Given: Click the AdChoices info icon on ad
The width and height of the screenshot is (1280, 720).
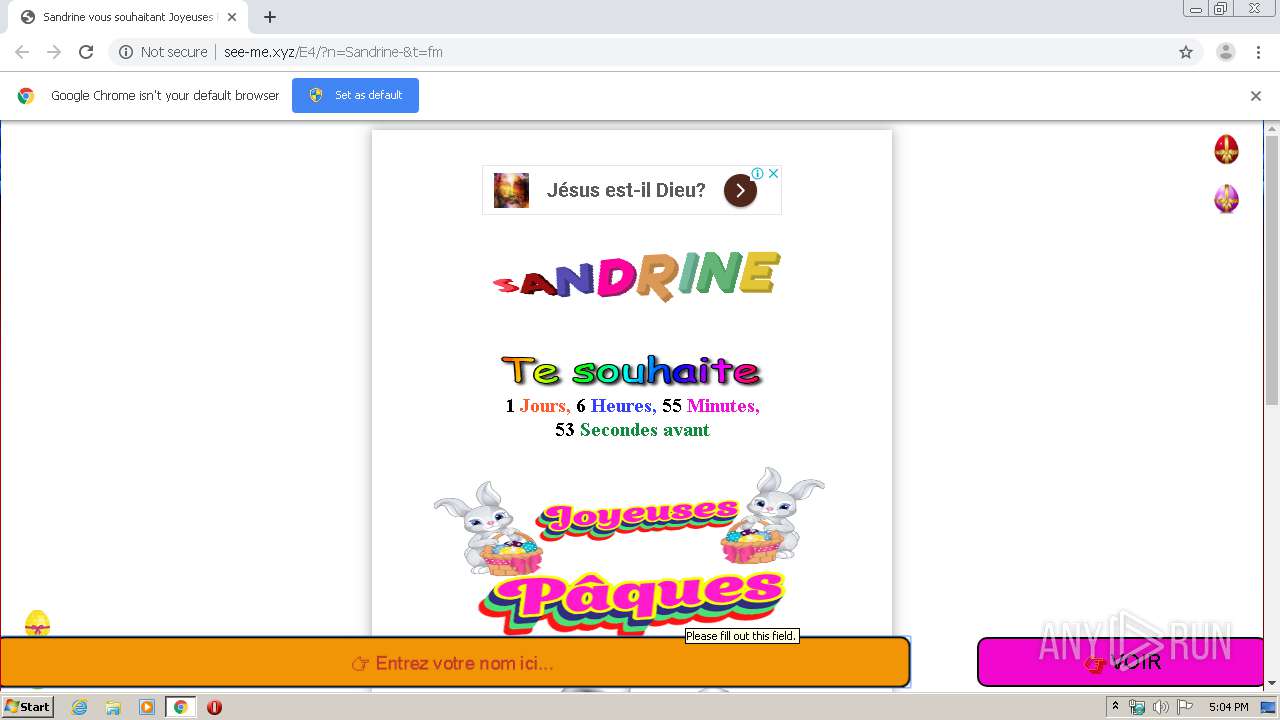Looking at the screenshot, I should (758, 173).
